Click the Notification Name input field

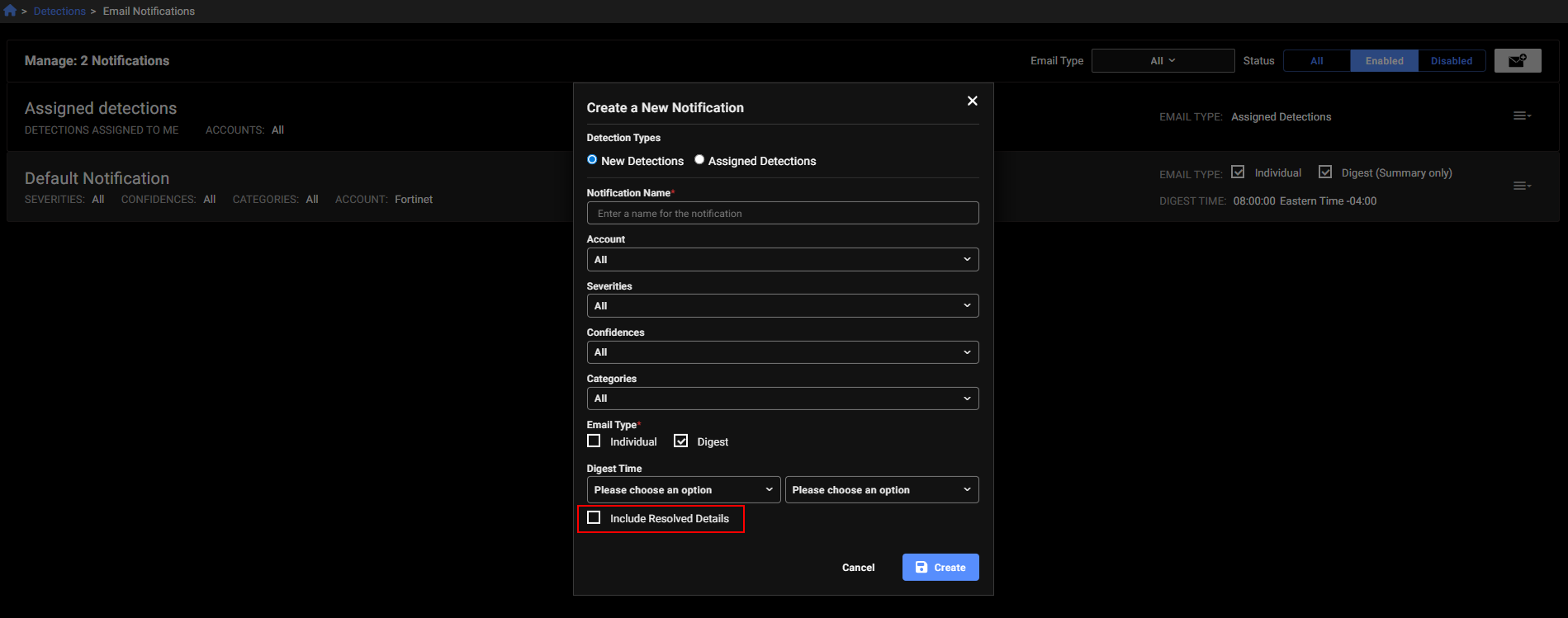tap(782, 214)
